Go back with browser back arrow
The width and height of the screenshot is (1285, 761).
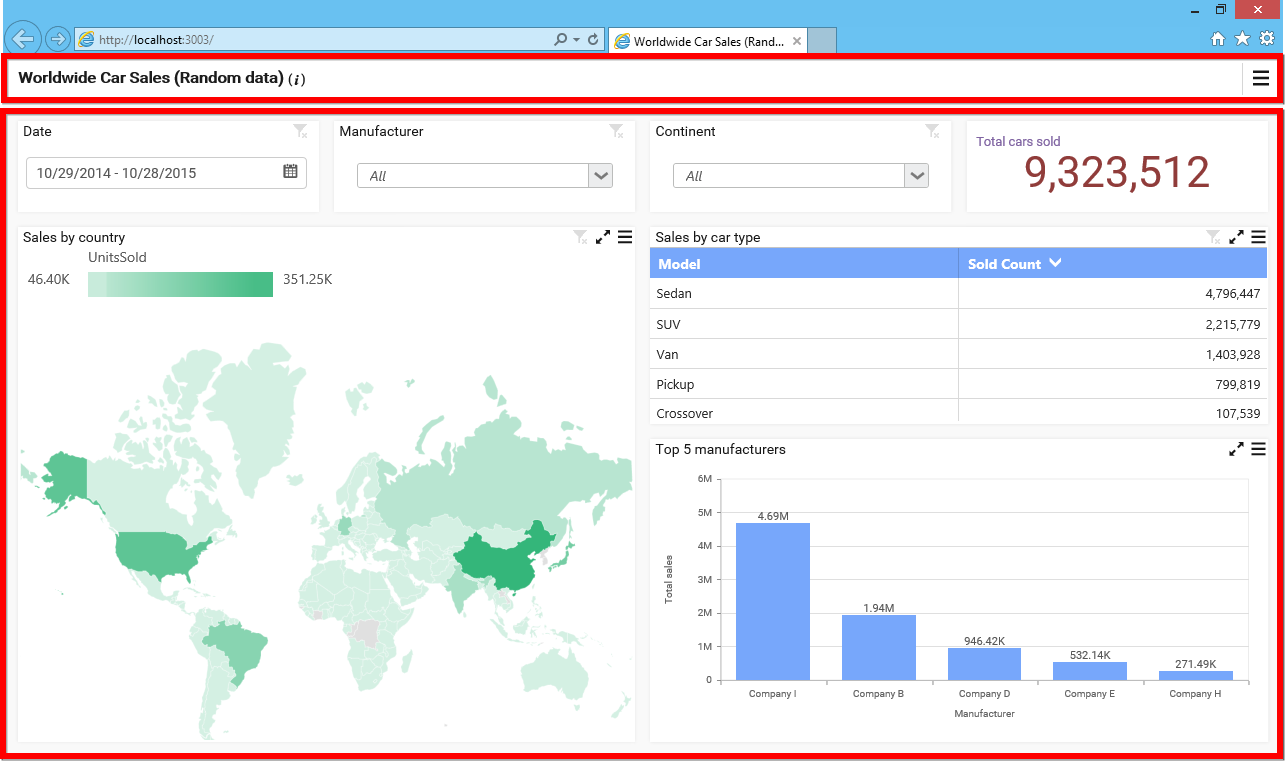point(22,39)
